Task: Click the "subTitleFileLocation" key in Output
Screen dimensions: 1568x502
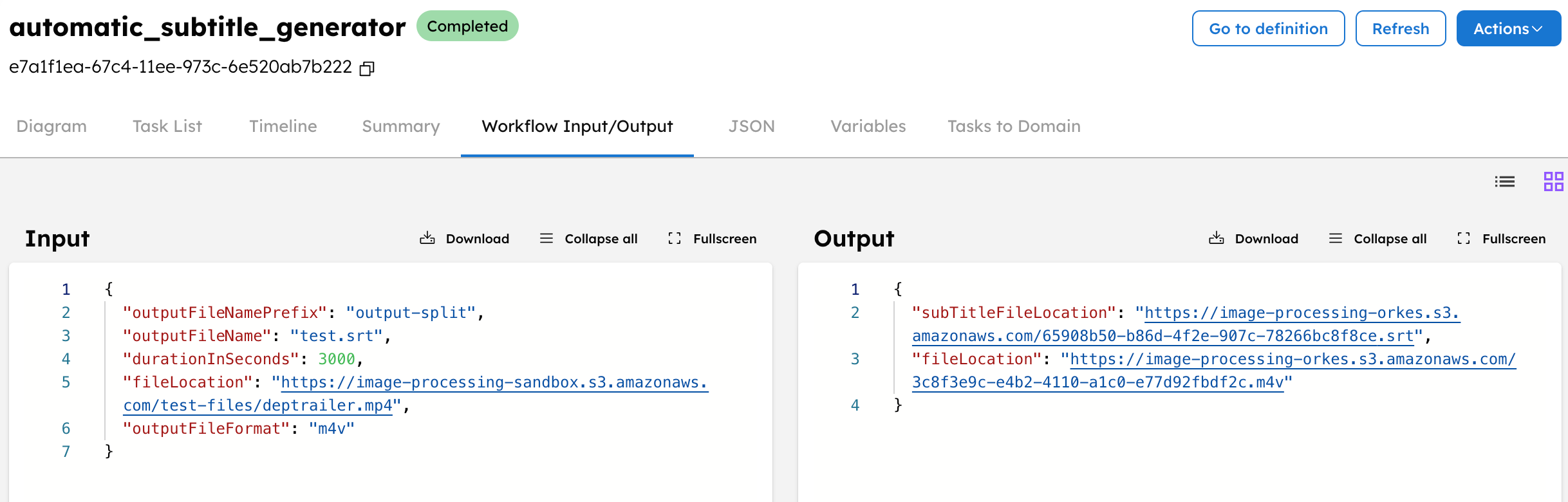Action: tap(1014, 313)
